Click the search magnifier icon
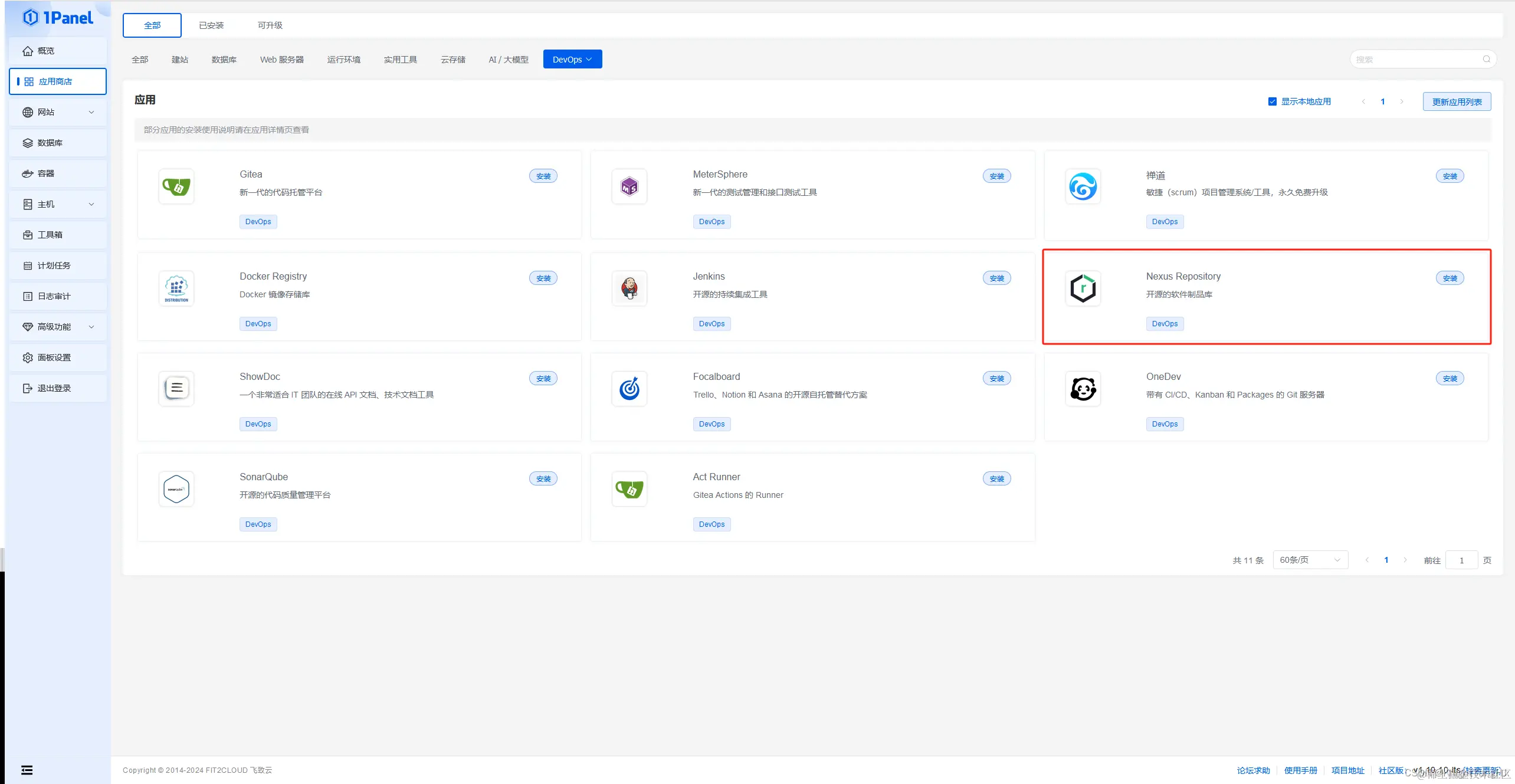1515x784 pixels. 1486,60
